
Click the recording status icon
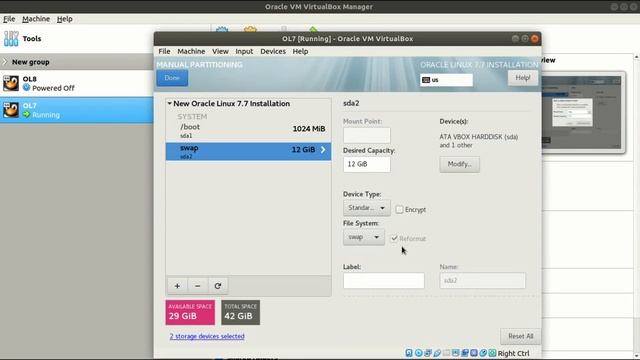pos(474,353)
